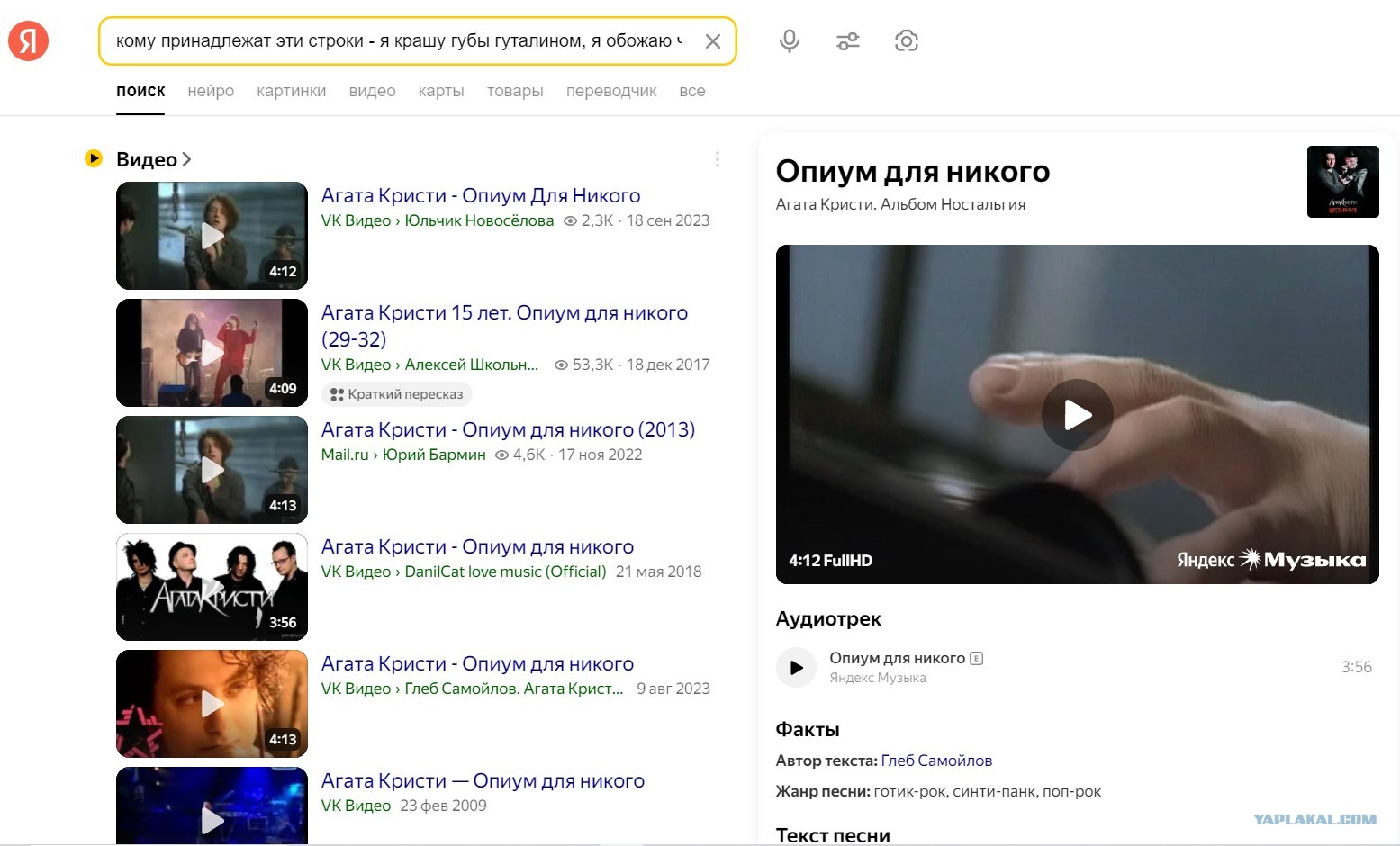The image size is (1400, 846).
Task: Select the поиск tab
Action: [x=140, y=91]
